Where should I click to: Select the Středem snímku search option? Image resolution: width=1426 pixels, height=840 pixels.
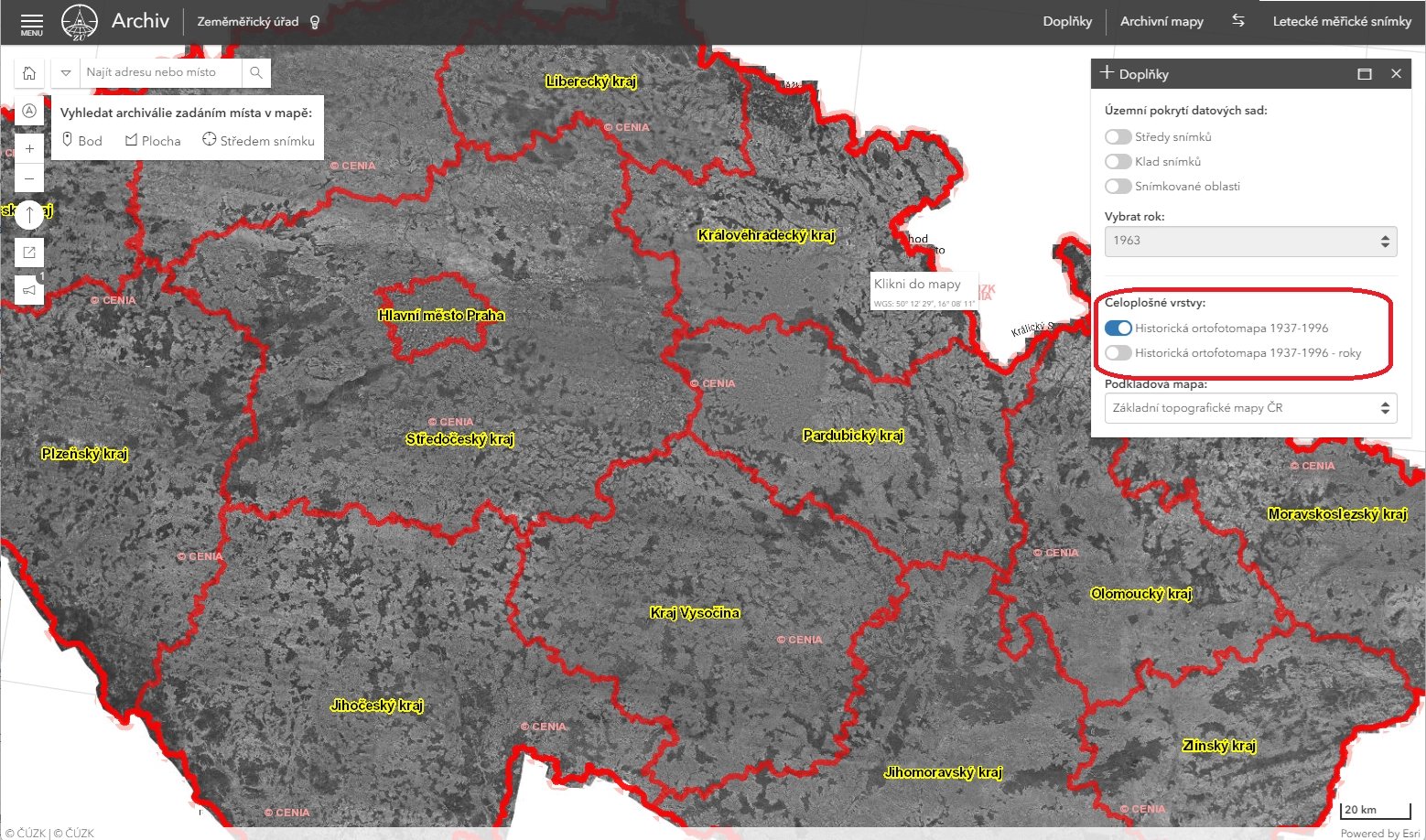pos(258,141)
